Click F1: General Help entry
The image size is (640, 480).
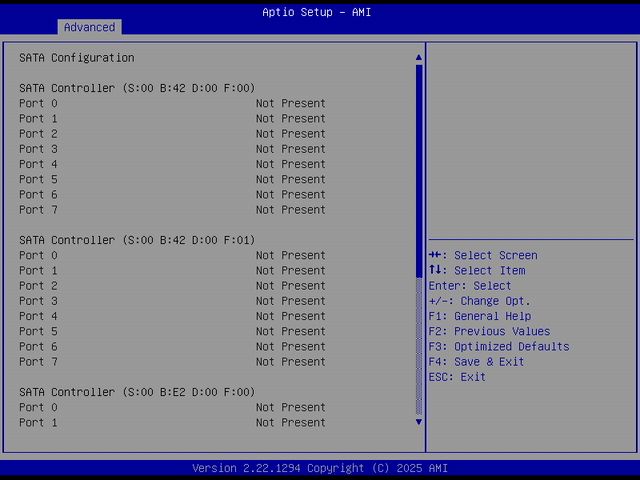[480, 316]
